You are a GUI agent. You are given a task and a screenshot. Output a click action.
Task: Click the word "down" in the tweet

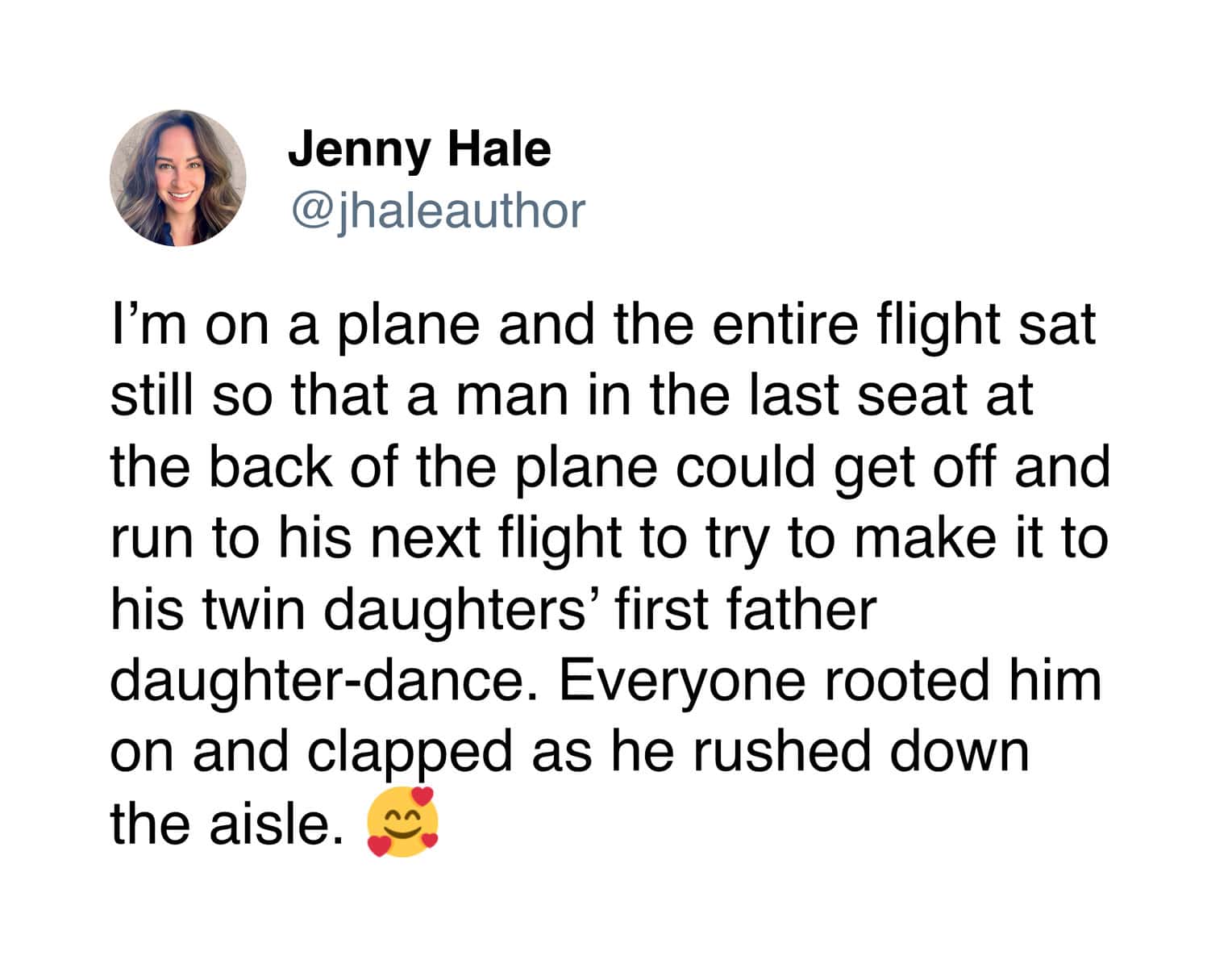tap(959, 753)
